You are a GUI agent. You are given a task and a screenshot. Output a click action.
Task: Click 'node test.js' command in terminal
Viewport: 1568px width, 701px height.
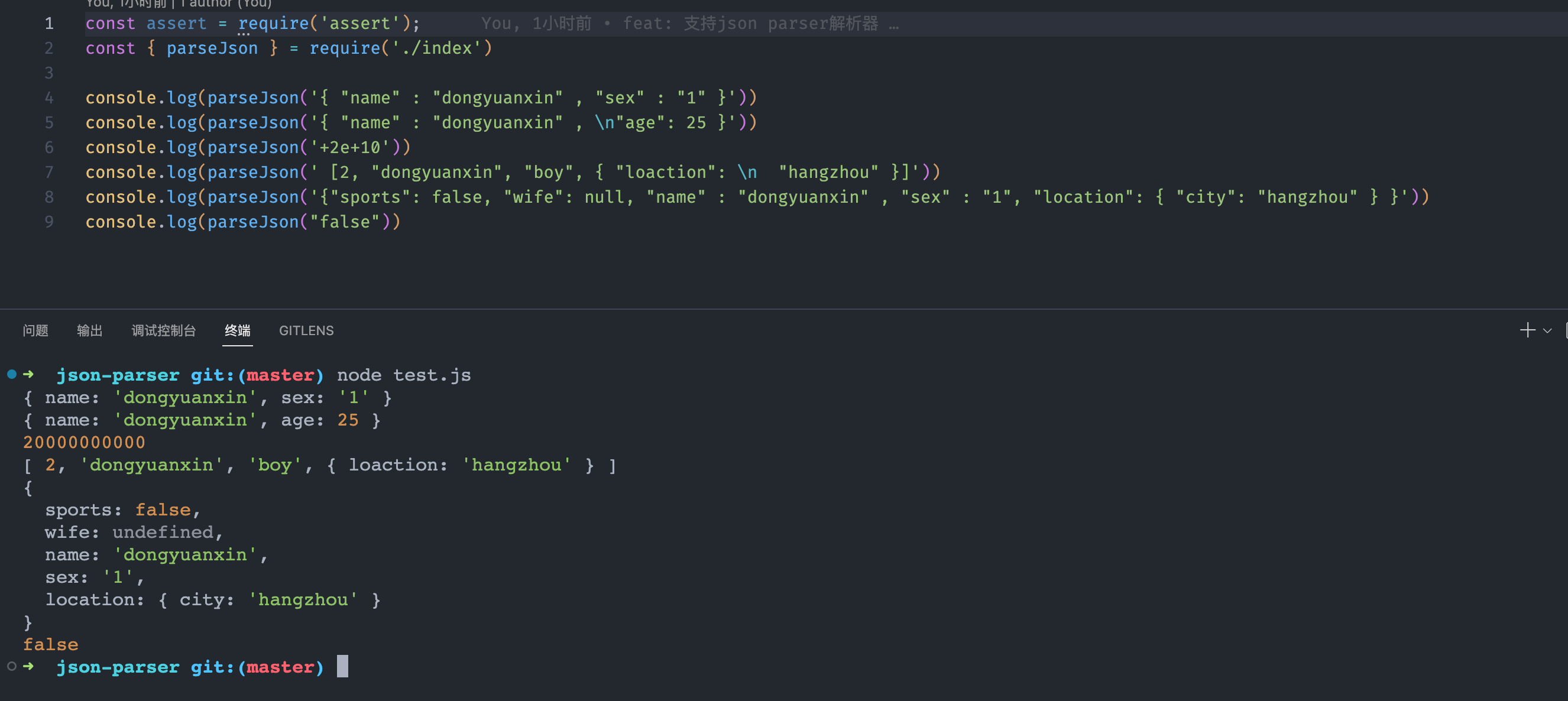point(404,375)
